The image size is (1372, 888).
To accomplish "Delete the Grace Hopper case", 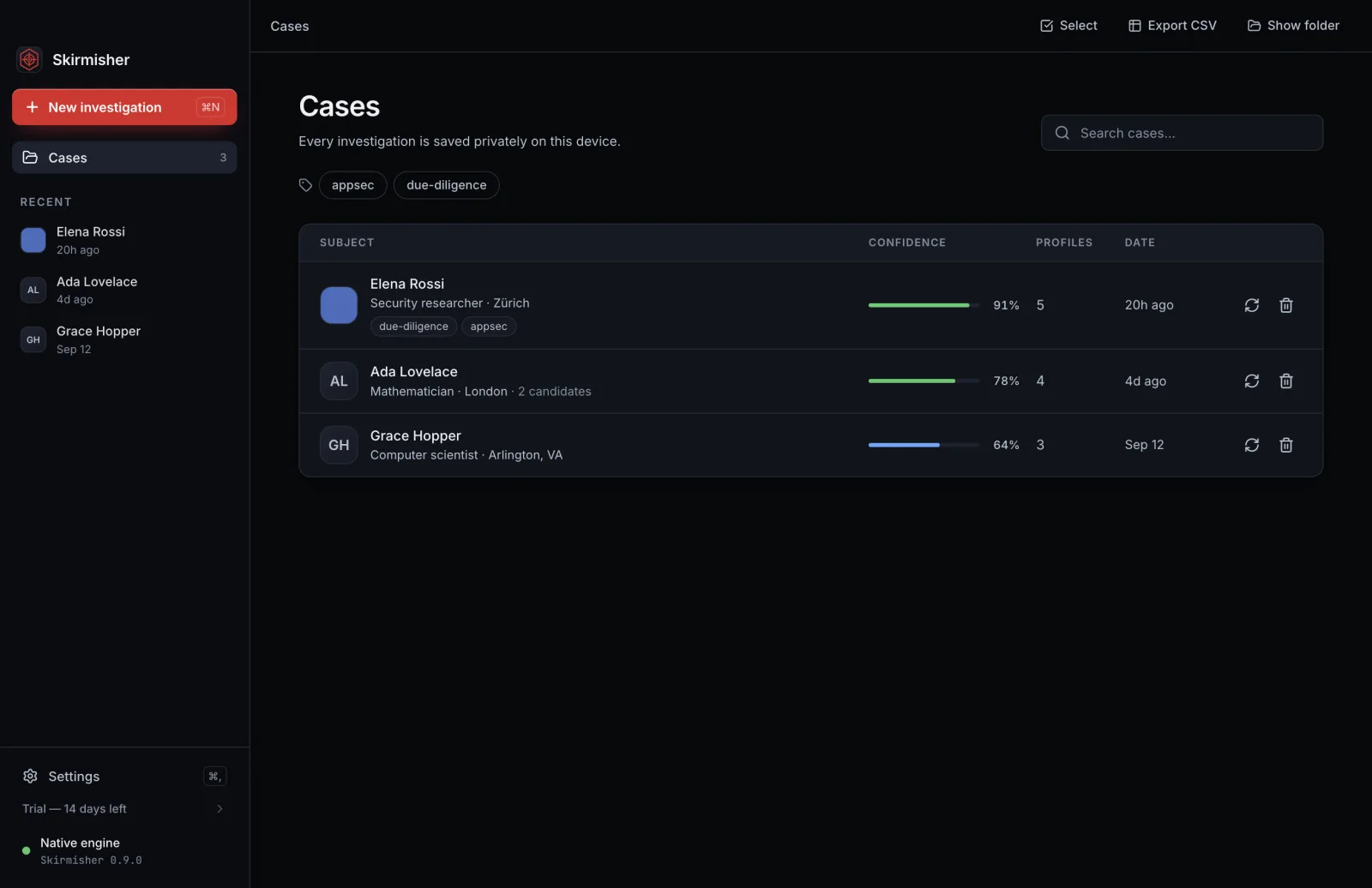I will tap(1286, 445).
